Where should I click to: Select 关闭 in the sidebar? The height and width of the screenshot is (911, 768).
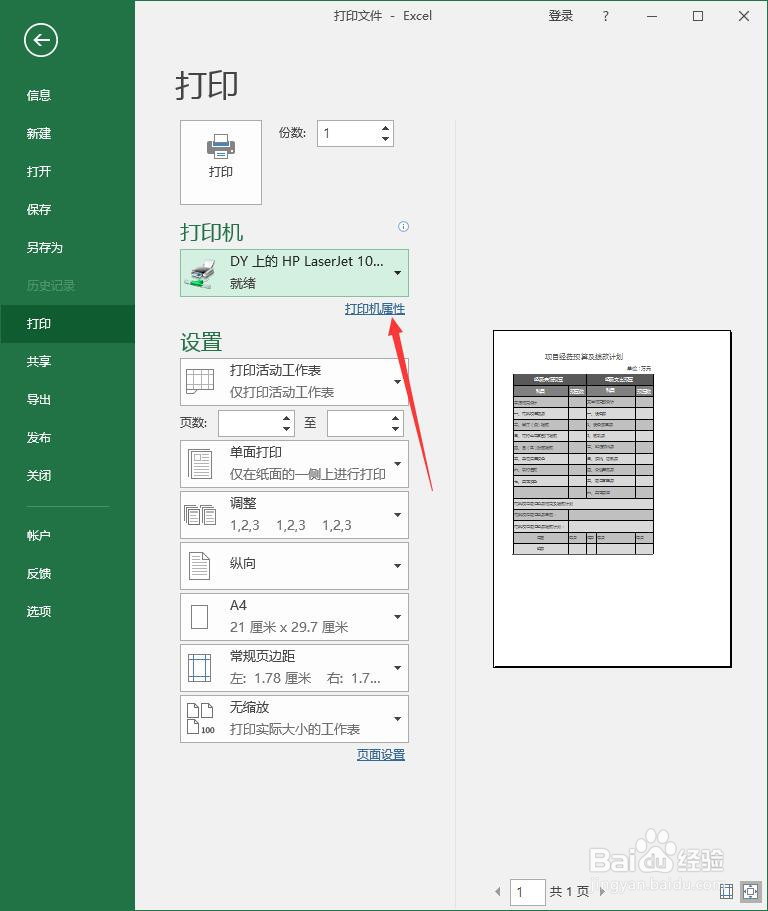(x=39, y=476)
